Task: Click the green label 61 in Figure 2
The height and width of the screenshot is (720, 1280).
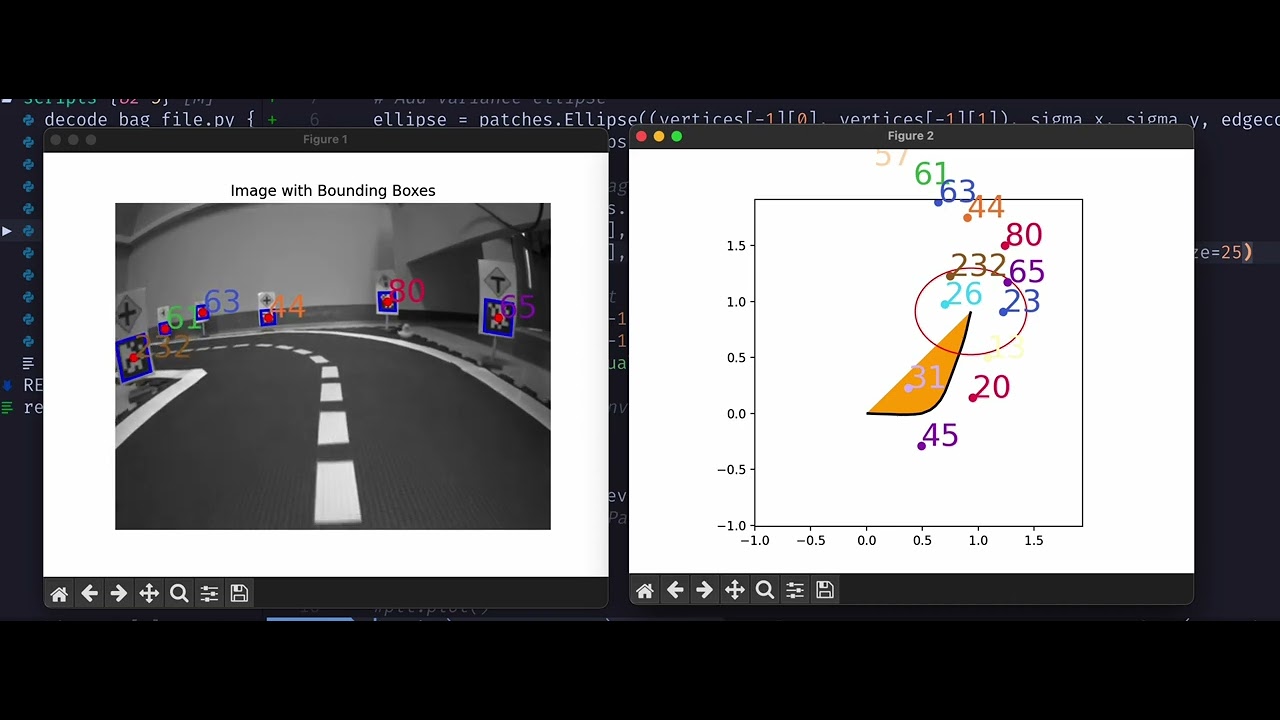Action: pos(932,174)
